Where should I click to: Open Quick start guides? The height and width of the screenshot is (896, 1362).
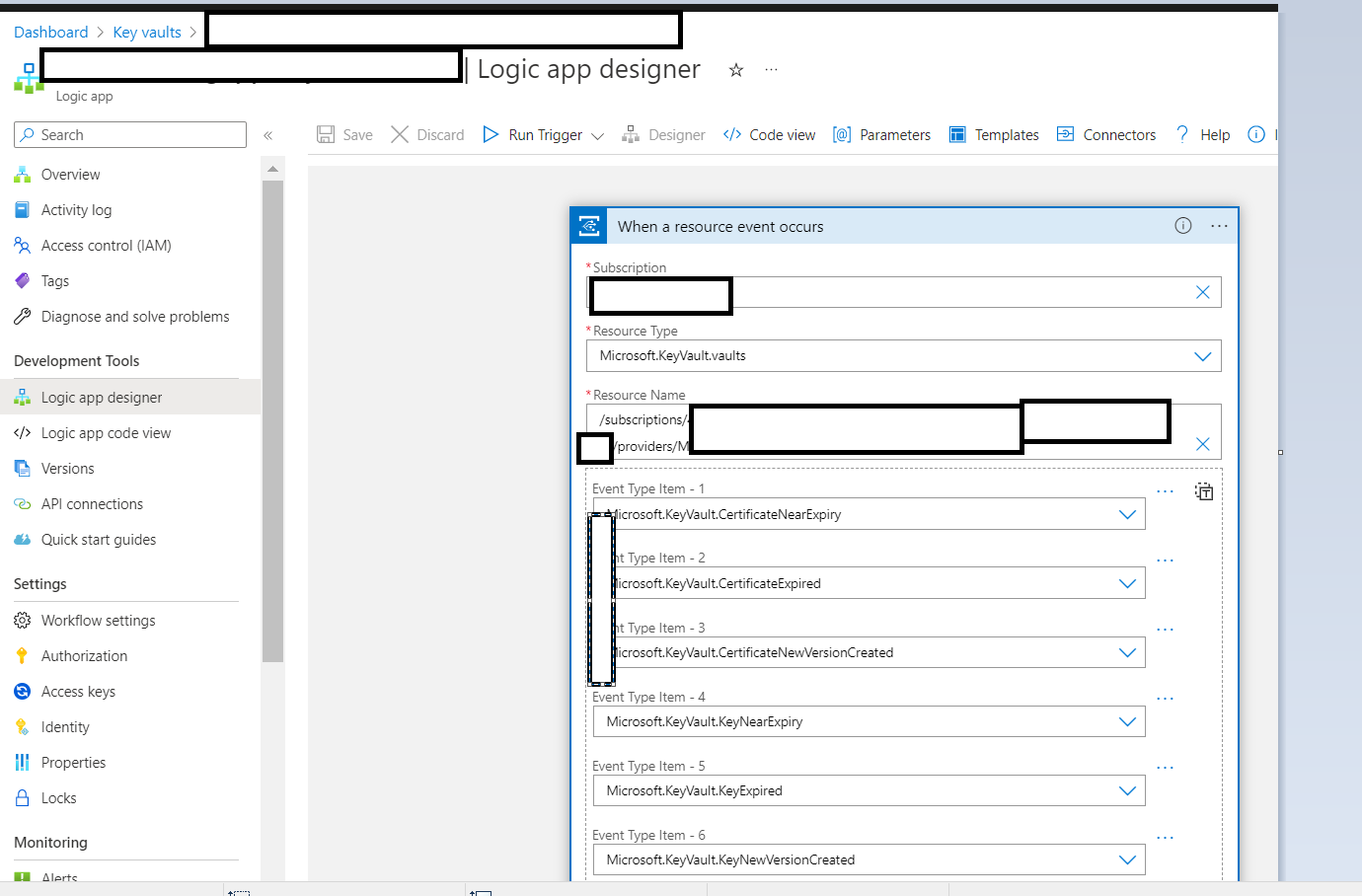99,540
